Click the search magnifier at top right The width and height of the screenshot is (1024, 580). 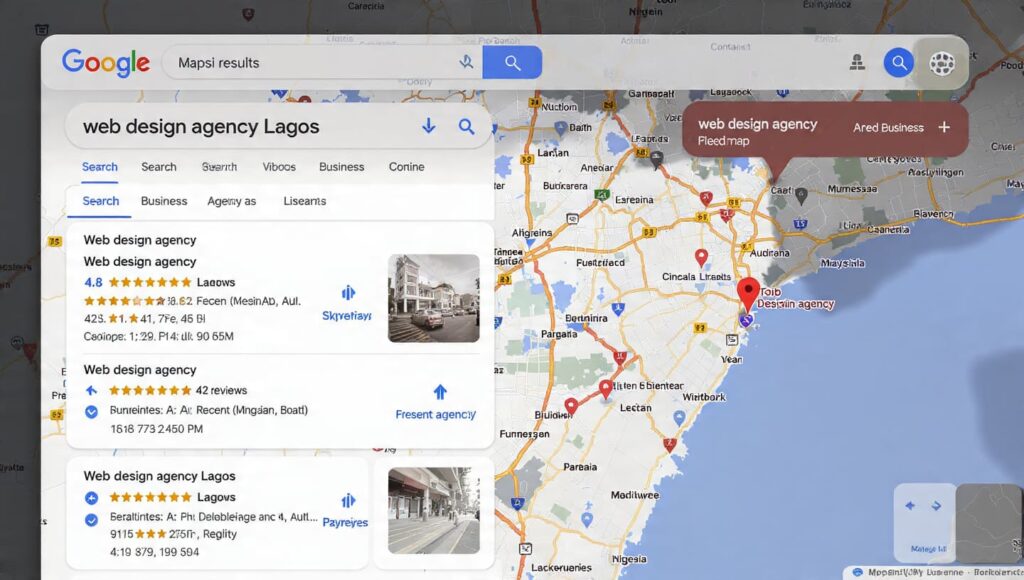tap(898, 62)
